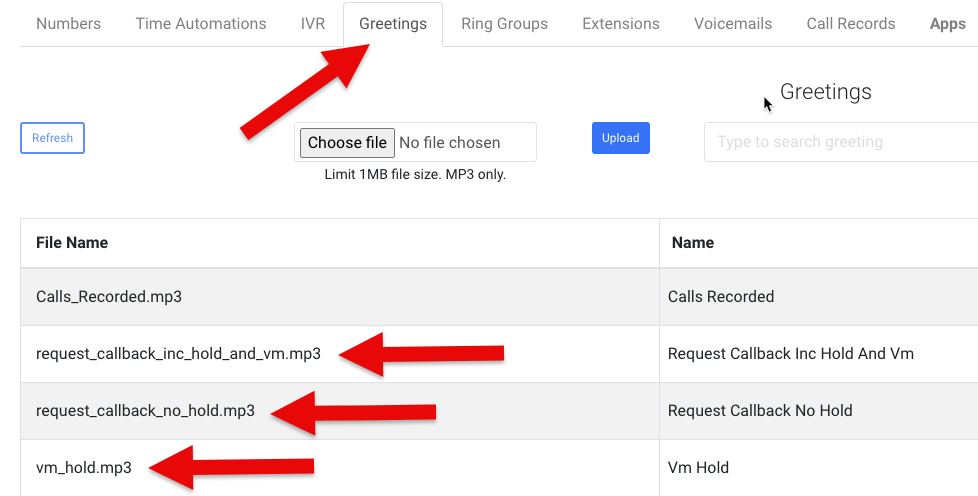978x496 pixels.
Task: Select the vm_hold.mp3 file entry
Action: pyautogui.click(x=84, y=467)
